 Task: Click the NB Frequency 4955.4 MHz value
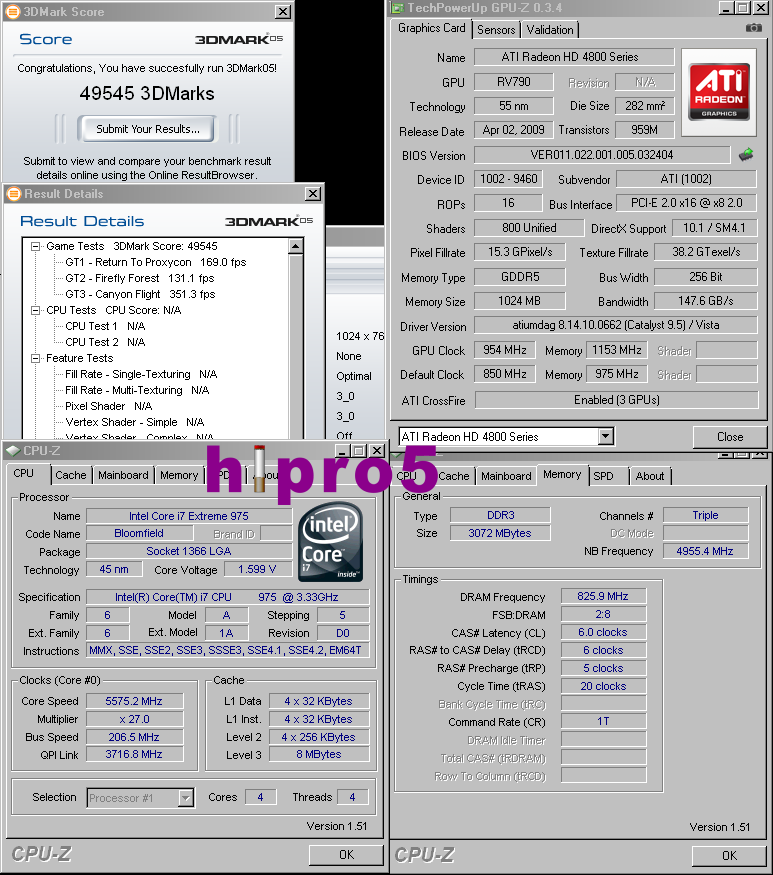coord(705,551)
